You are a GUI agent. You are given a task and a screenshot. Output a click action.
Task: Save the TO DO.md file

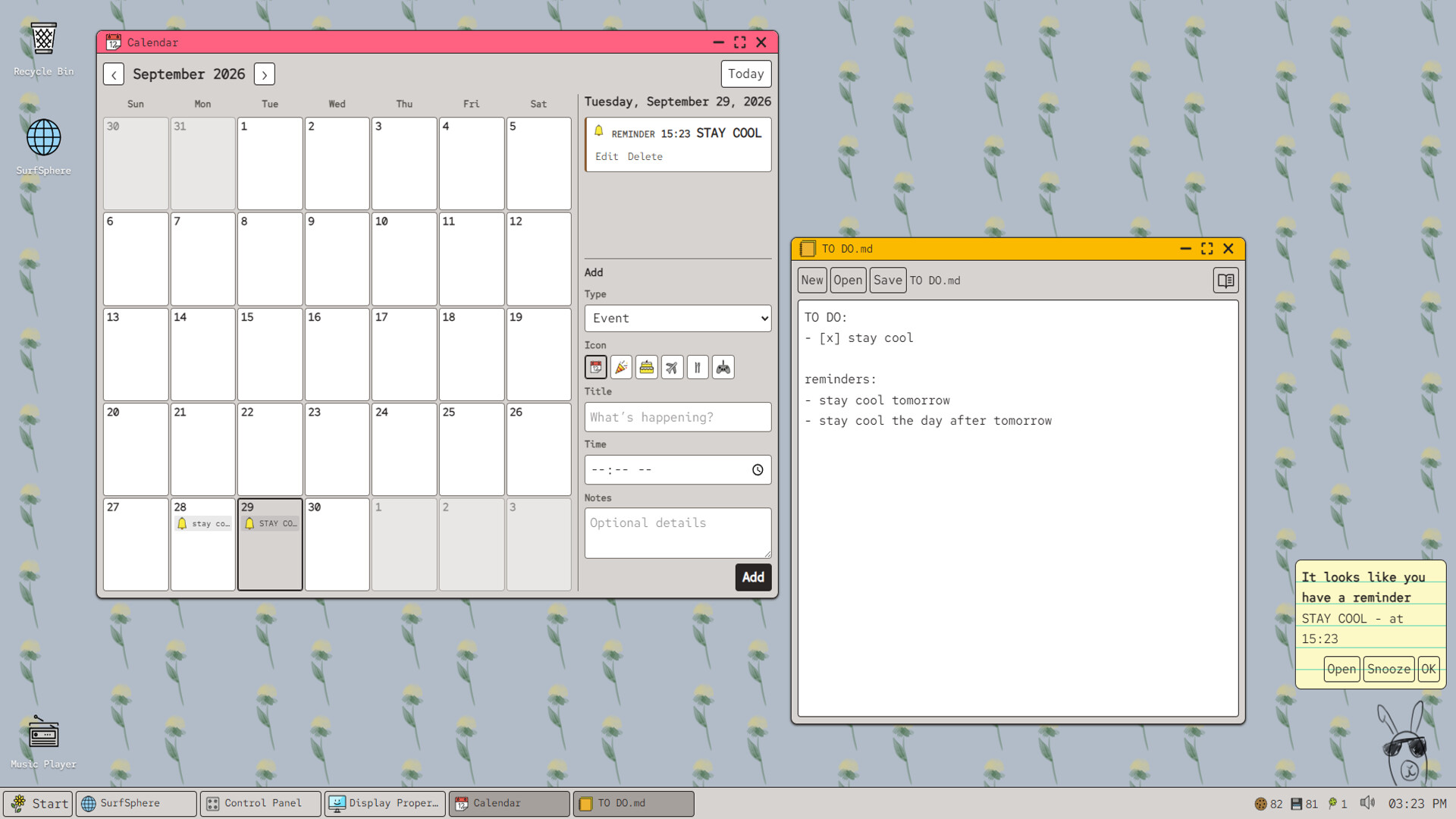[x=887, y=281]
